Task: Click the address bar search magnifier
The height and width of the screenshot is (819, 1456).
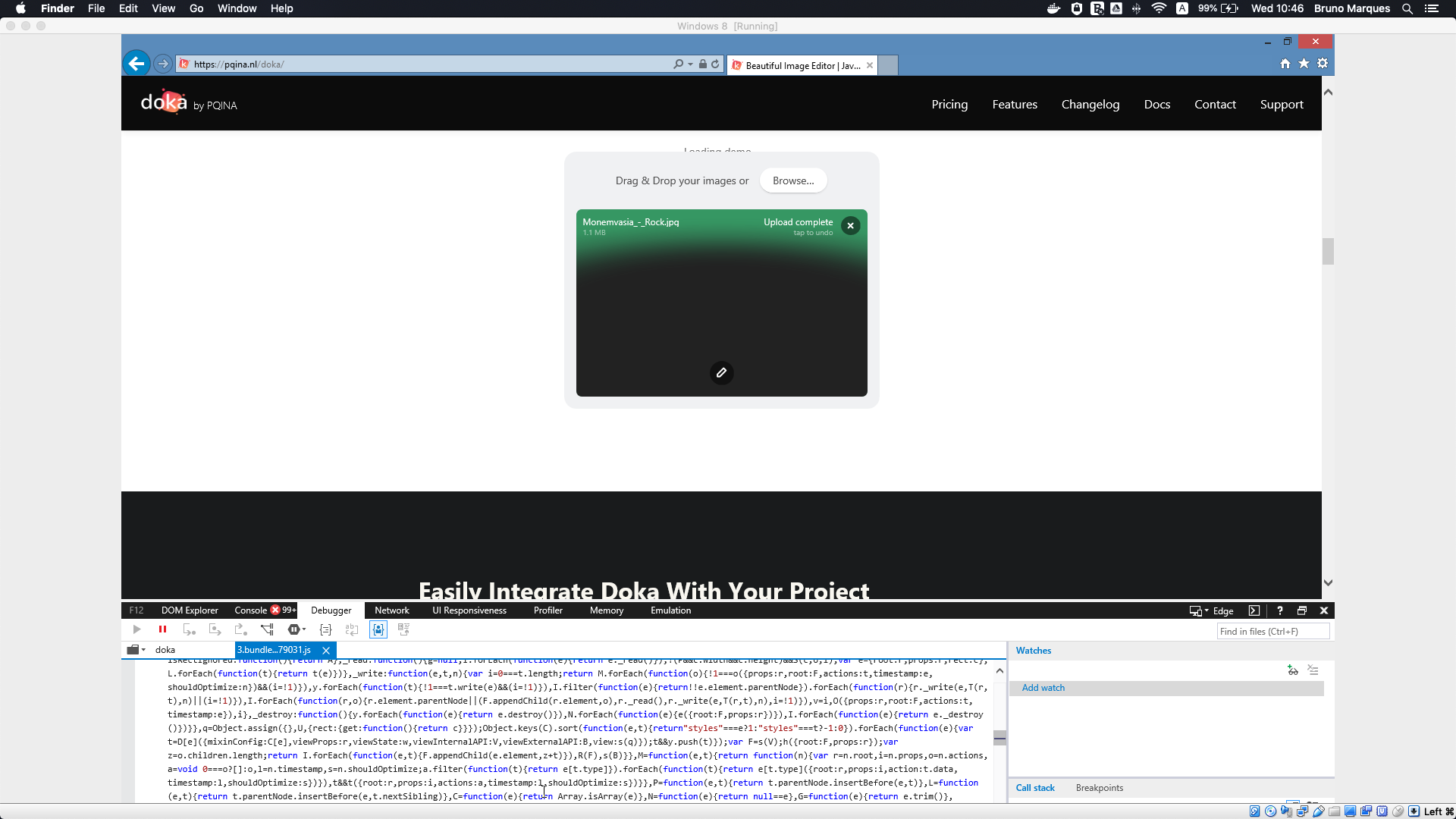Action: [x=679, y=64]
